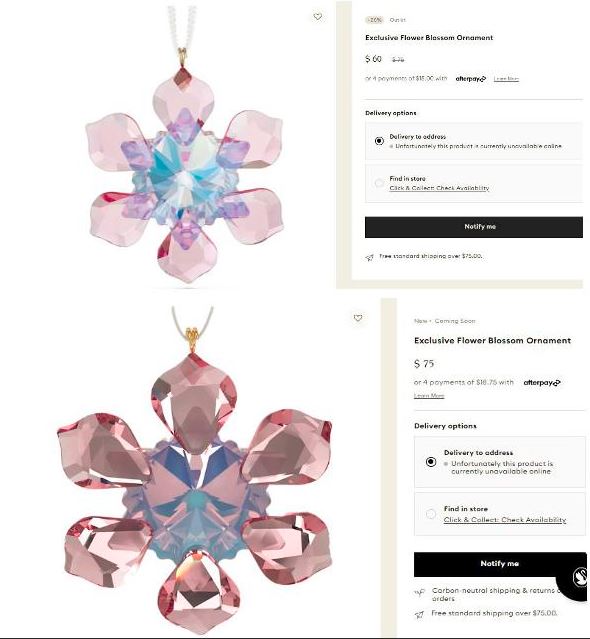Open Click & Collect: Check Availability in bottom listing

505,520
